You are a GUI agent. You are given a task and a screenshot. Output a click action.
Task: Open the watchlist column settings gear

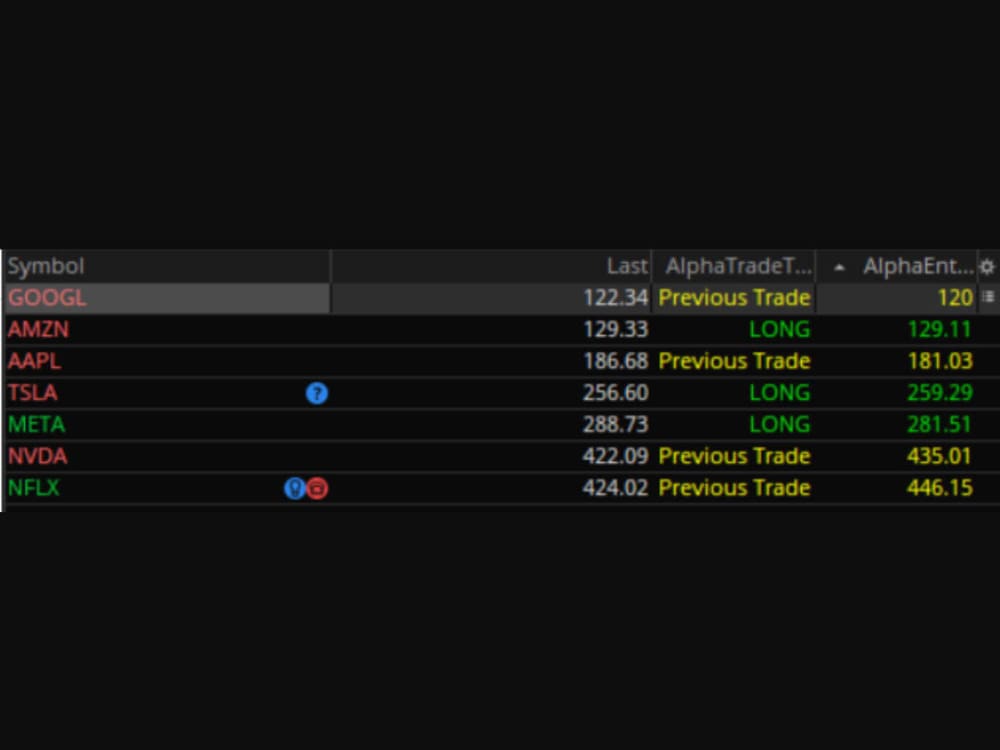point(987,267)
